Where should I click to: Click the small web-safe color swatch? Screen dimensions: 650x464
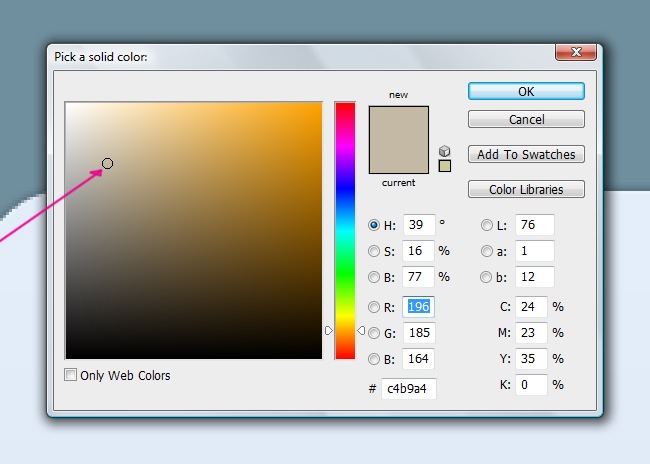(x=445, y=166)
